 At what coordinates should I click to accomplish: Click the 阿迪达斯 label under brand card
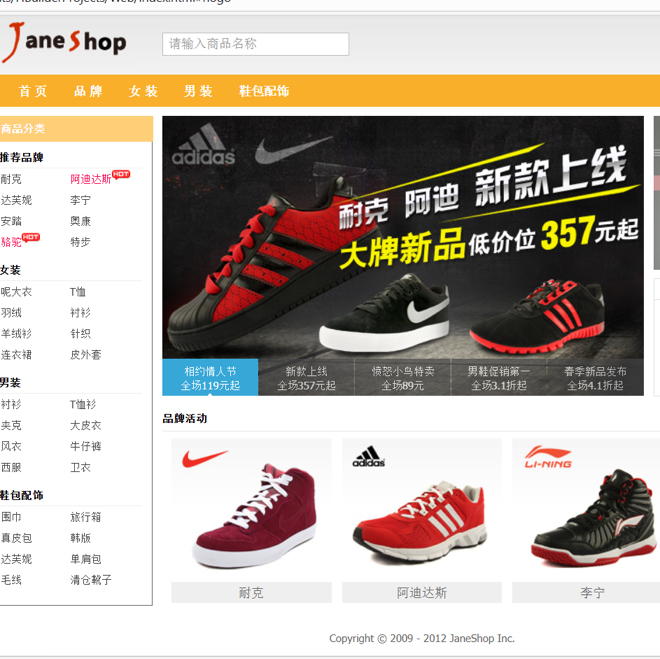pos(422,593)
